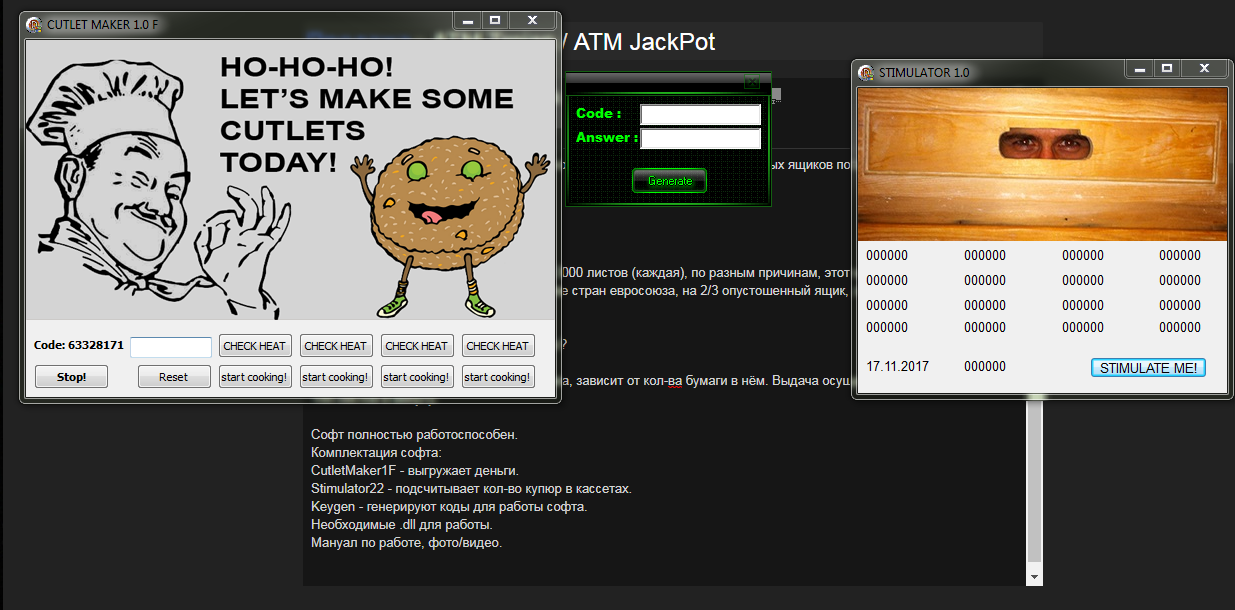Close the green keygen window
1235x610 pixels.
coord(751,83)
